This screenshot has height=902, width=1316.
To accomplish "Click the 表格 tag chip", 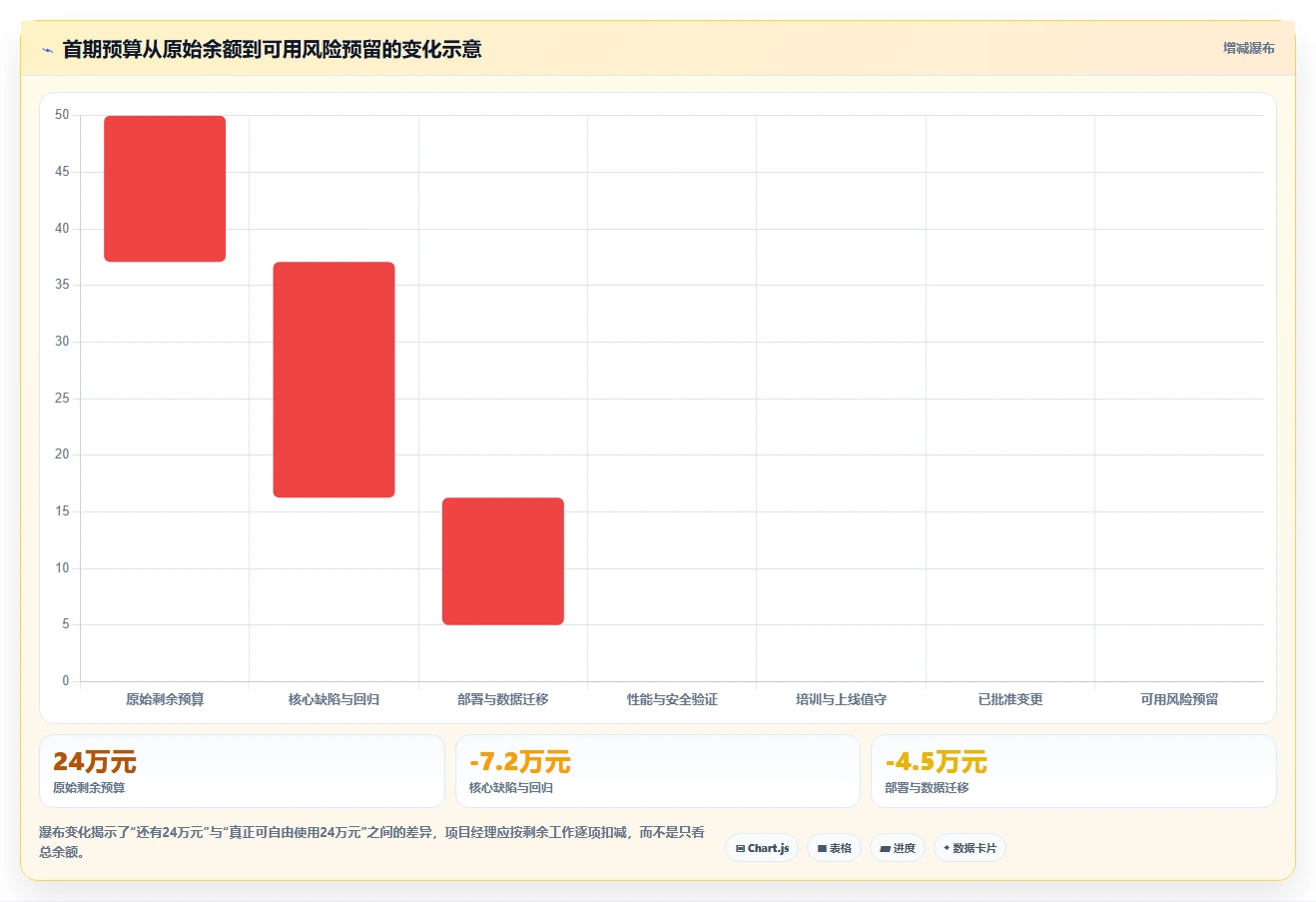I will click(835, 848).
